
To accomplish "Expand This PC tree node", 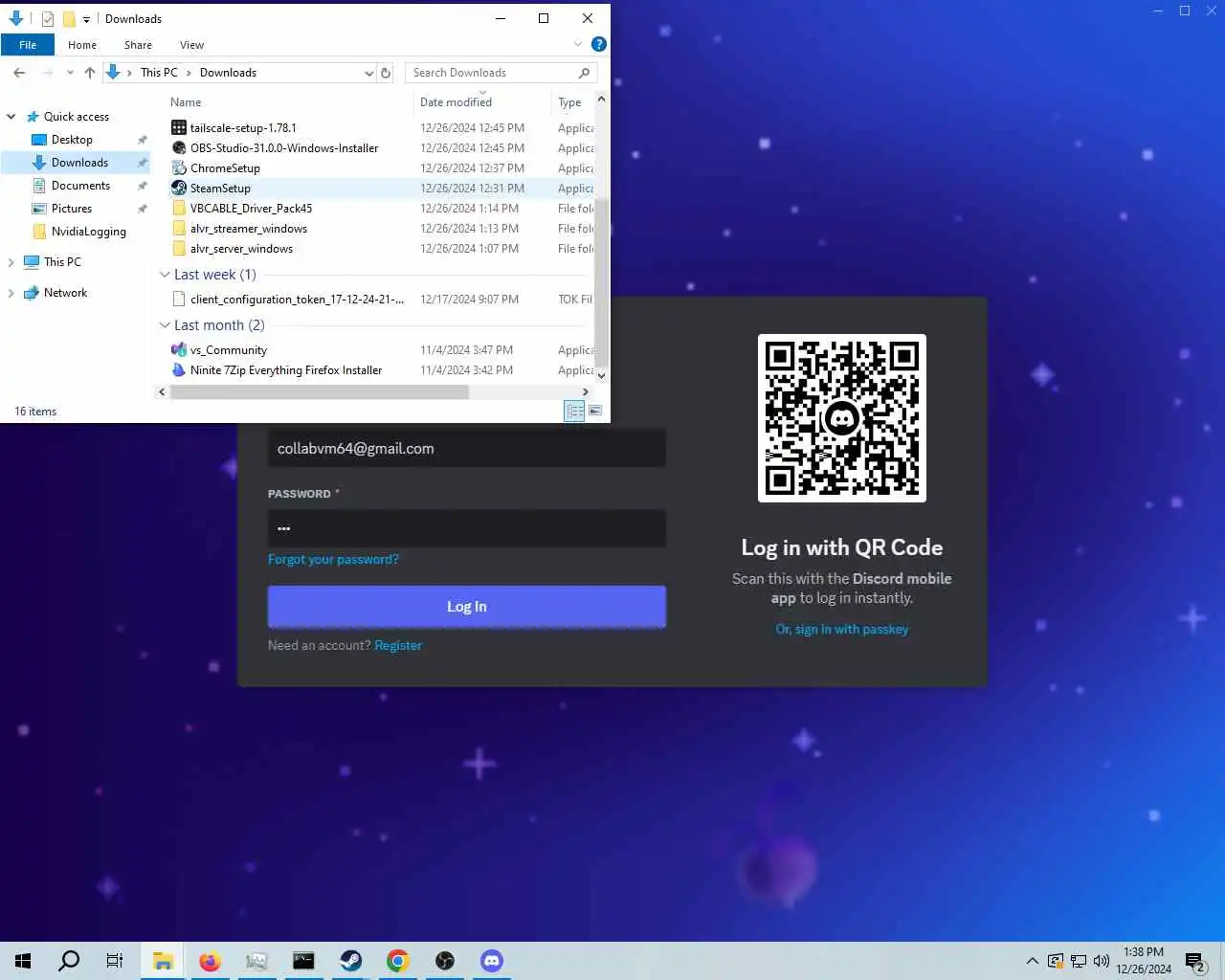I will 11,262.
